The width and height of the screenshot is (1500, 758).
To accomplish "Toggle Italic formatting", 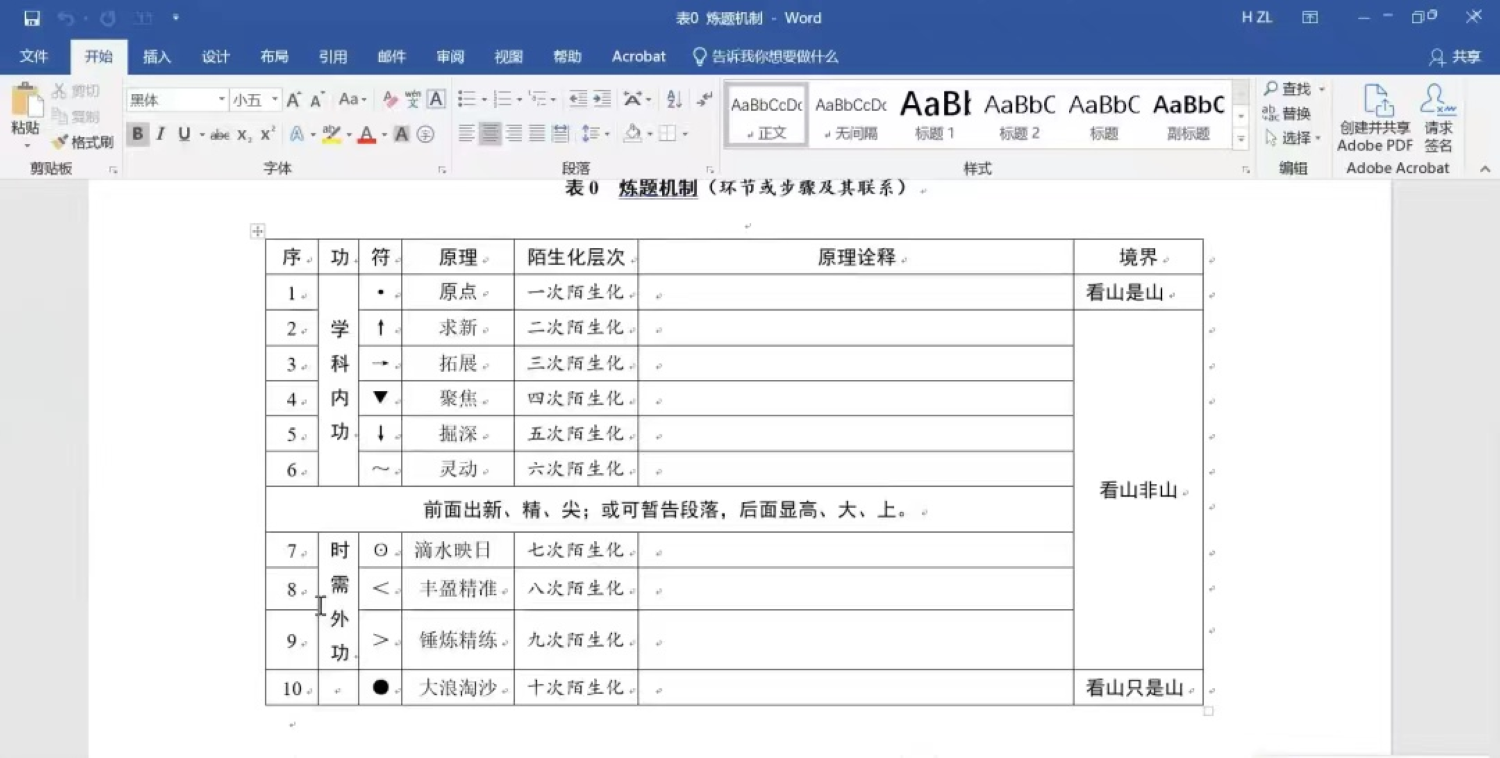I will click(x=160, y=134).
